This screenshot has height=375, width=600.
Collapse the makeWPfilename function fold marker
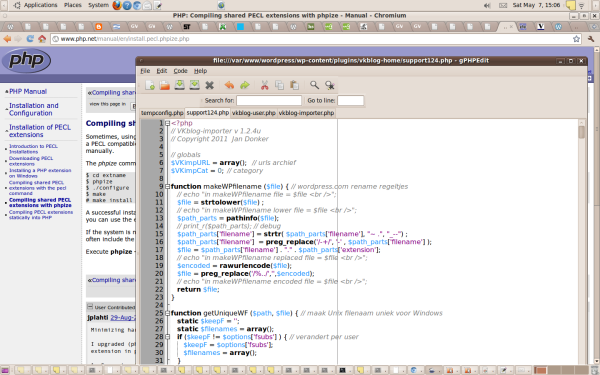pyautogui.click(x=167, y=186)
